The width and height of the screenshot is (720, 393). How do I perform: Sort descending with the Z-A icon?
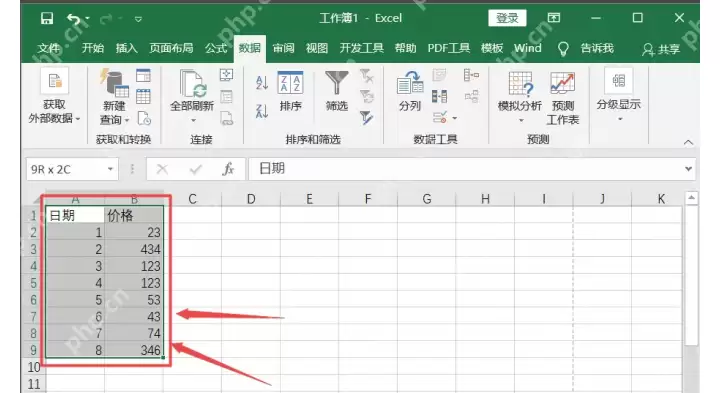pyautogui.click(x=262, y=111)
